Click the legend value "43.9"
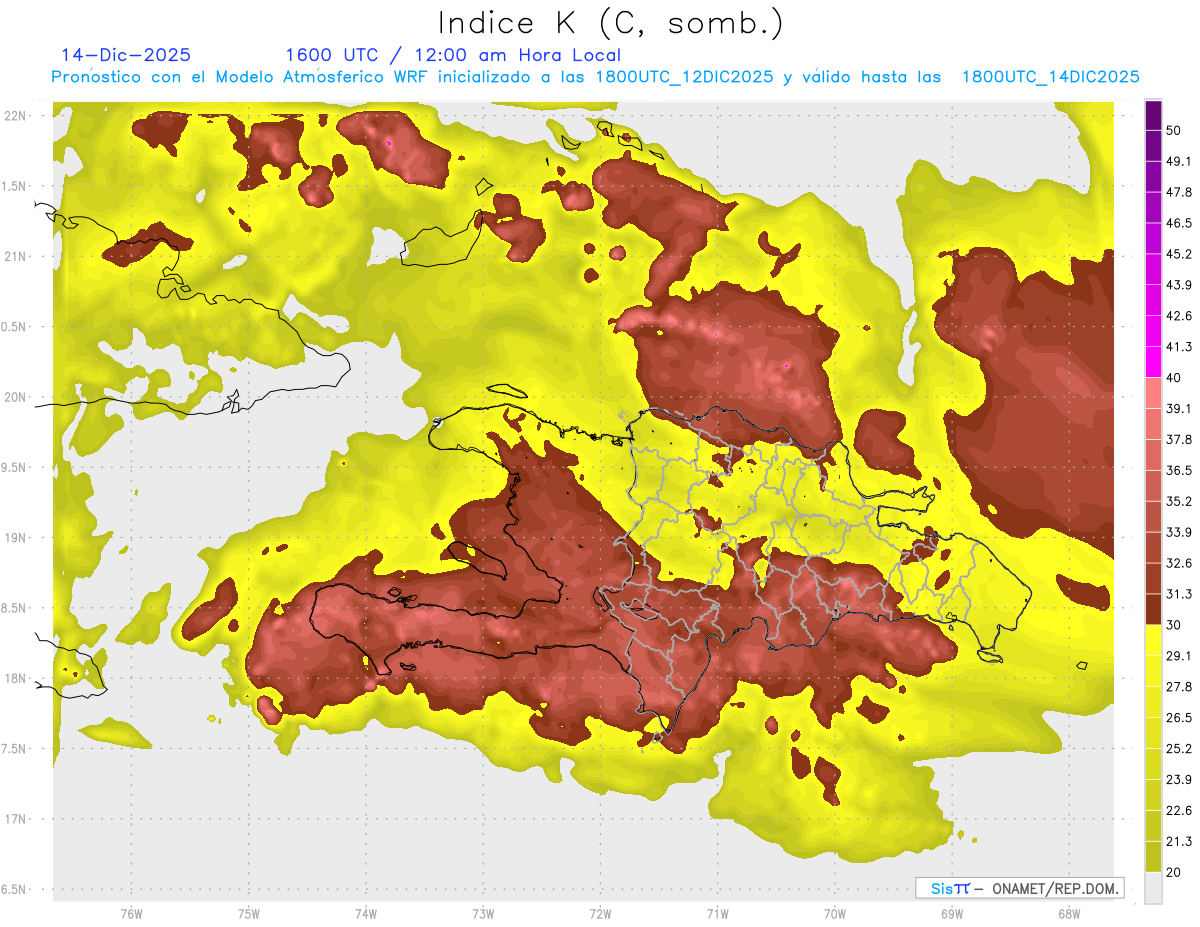The height and width of the screenshot is (927, 1200). click(1178, 285)
